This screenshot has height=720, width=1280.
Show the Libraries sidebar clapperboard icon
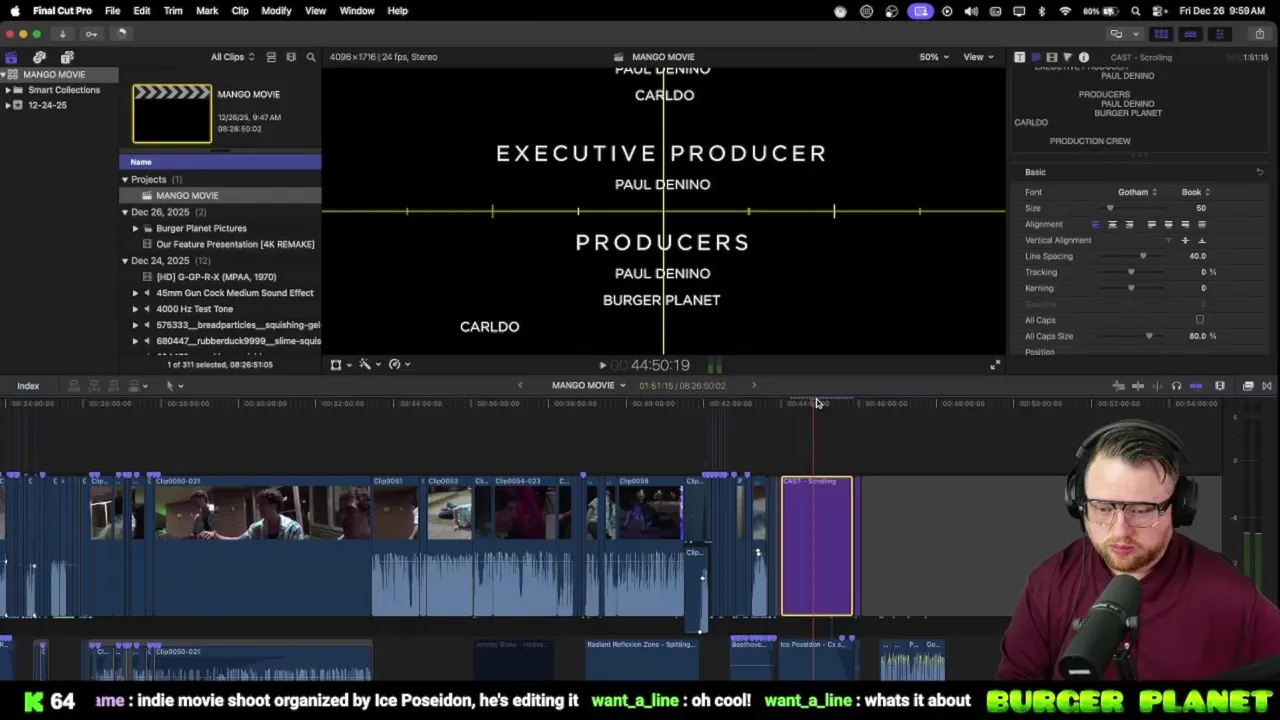[x=11, y=57]
